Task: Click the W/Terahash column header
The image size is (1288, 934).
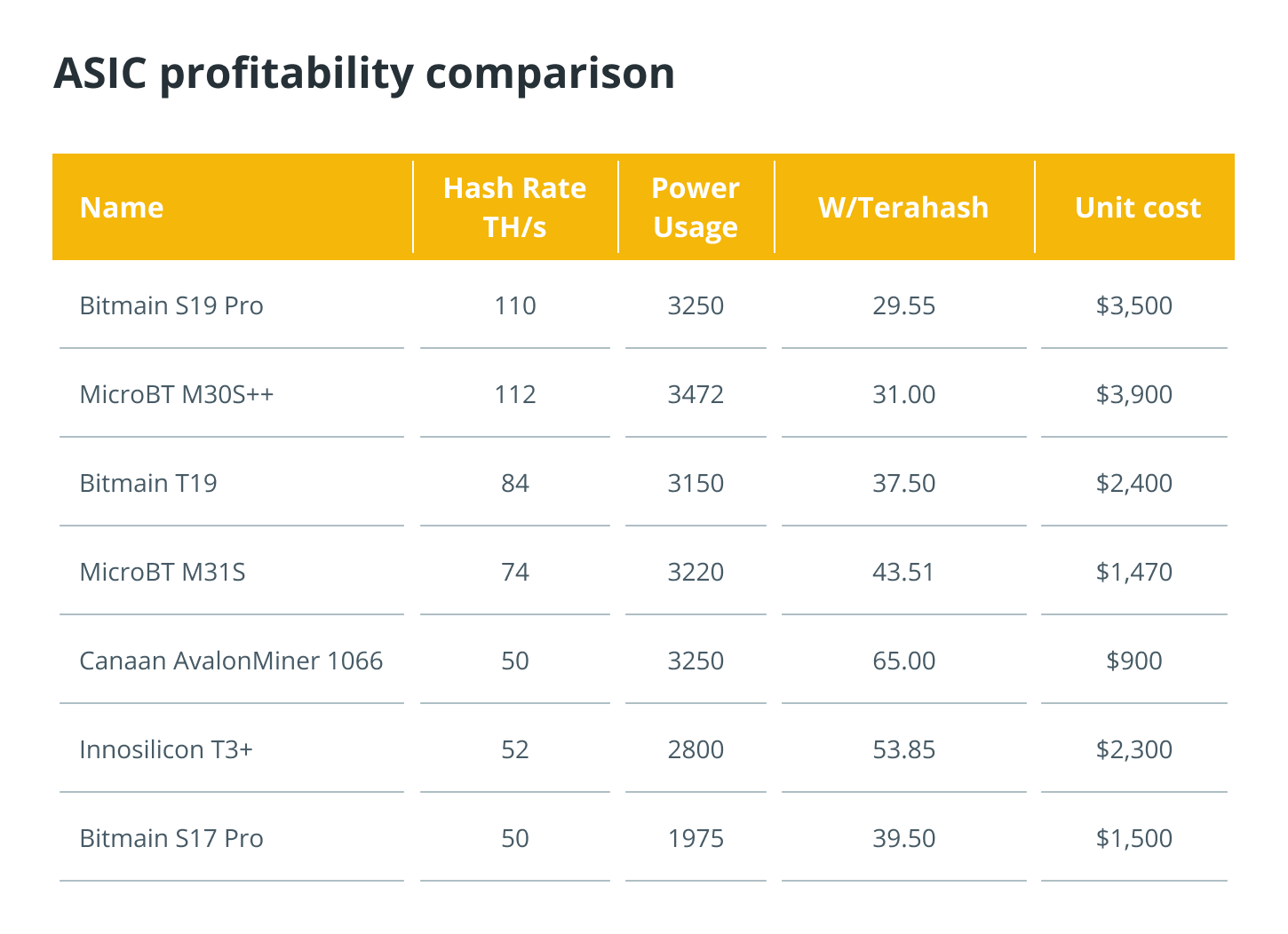Action: [x=903, y=208]
